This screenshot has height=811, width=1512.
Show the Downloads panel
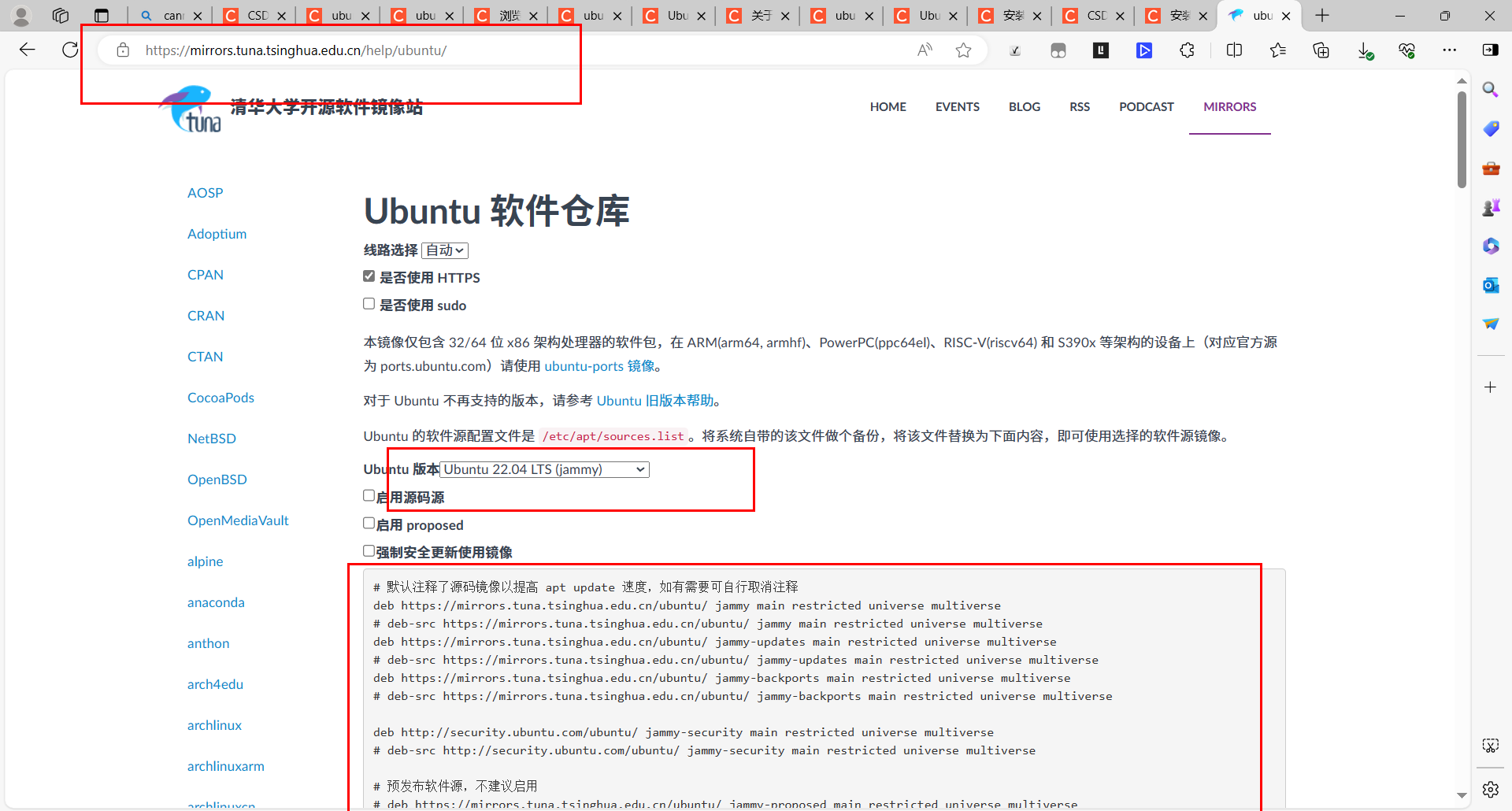[x=1365, y=50]
